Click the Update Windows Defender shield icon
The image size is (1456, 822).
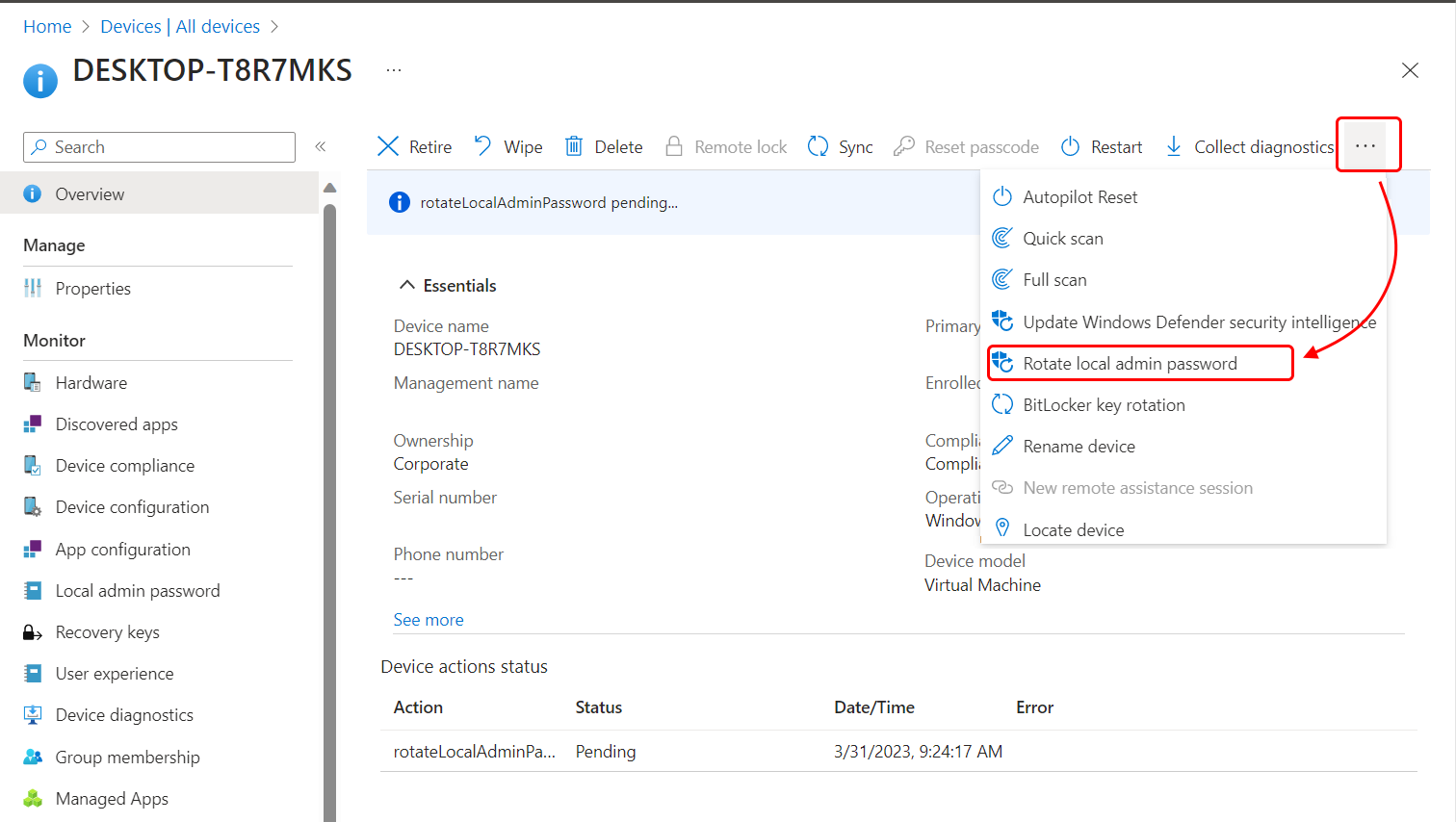coord(1002,321)
